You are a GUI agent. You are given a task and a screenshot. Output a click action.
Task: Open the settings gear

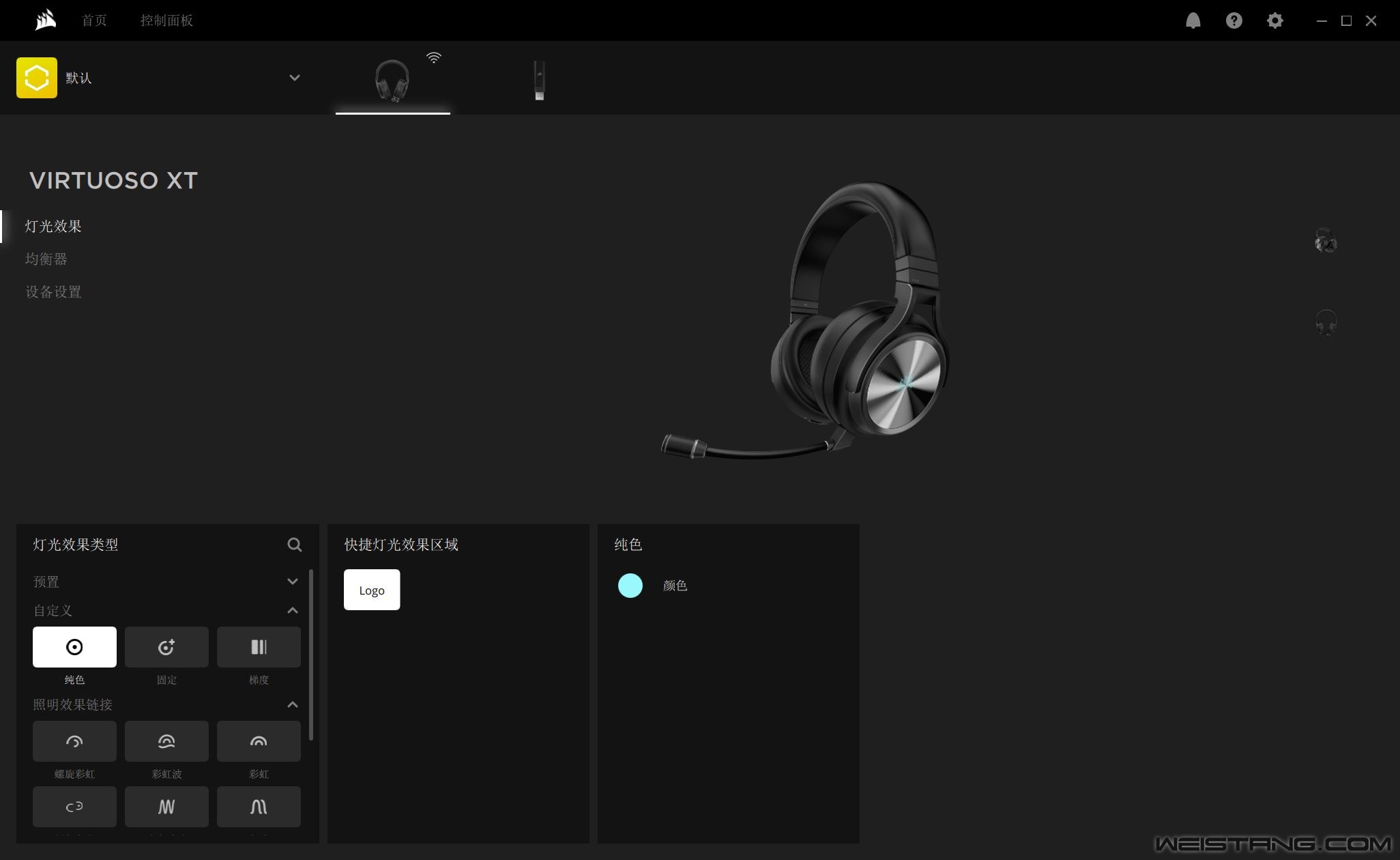click(1274, 20)
